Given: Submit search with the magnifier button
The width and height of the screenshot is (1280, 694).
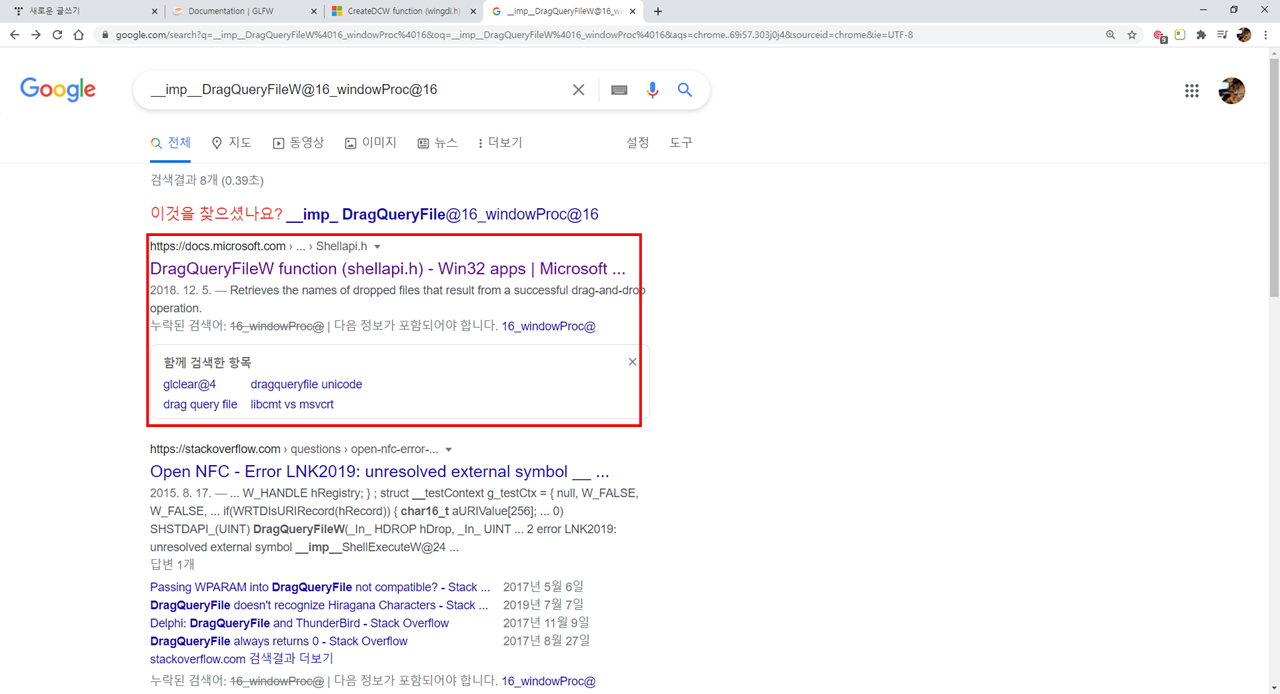Looking at the screenshot, I should [685, 90].
